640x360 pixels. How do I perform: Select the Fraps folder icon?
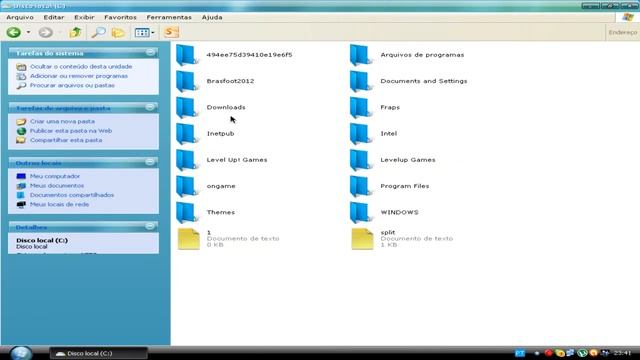361,107
